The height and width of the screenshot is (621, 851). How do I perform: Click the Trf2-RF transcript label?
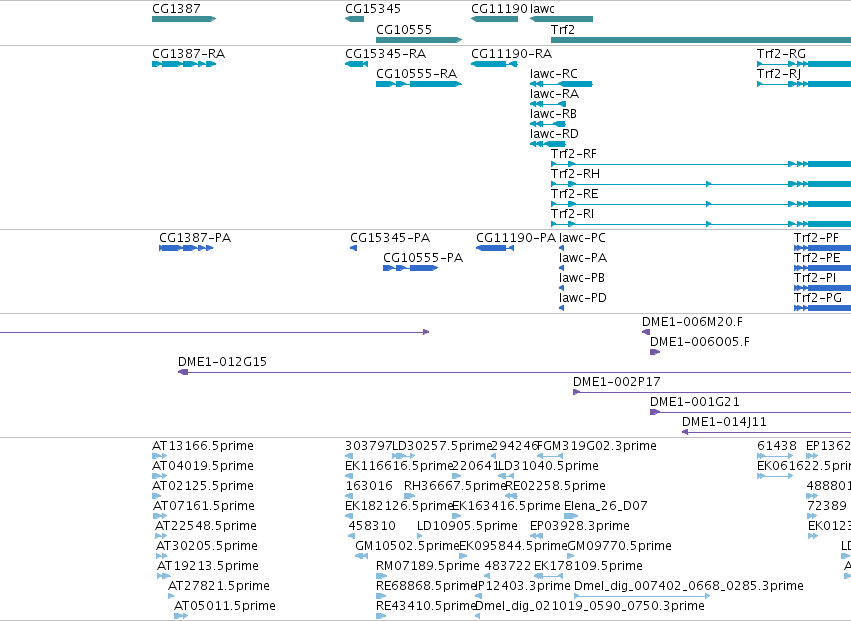tap(574, 154)
